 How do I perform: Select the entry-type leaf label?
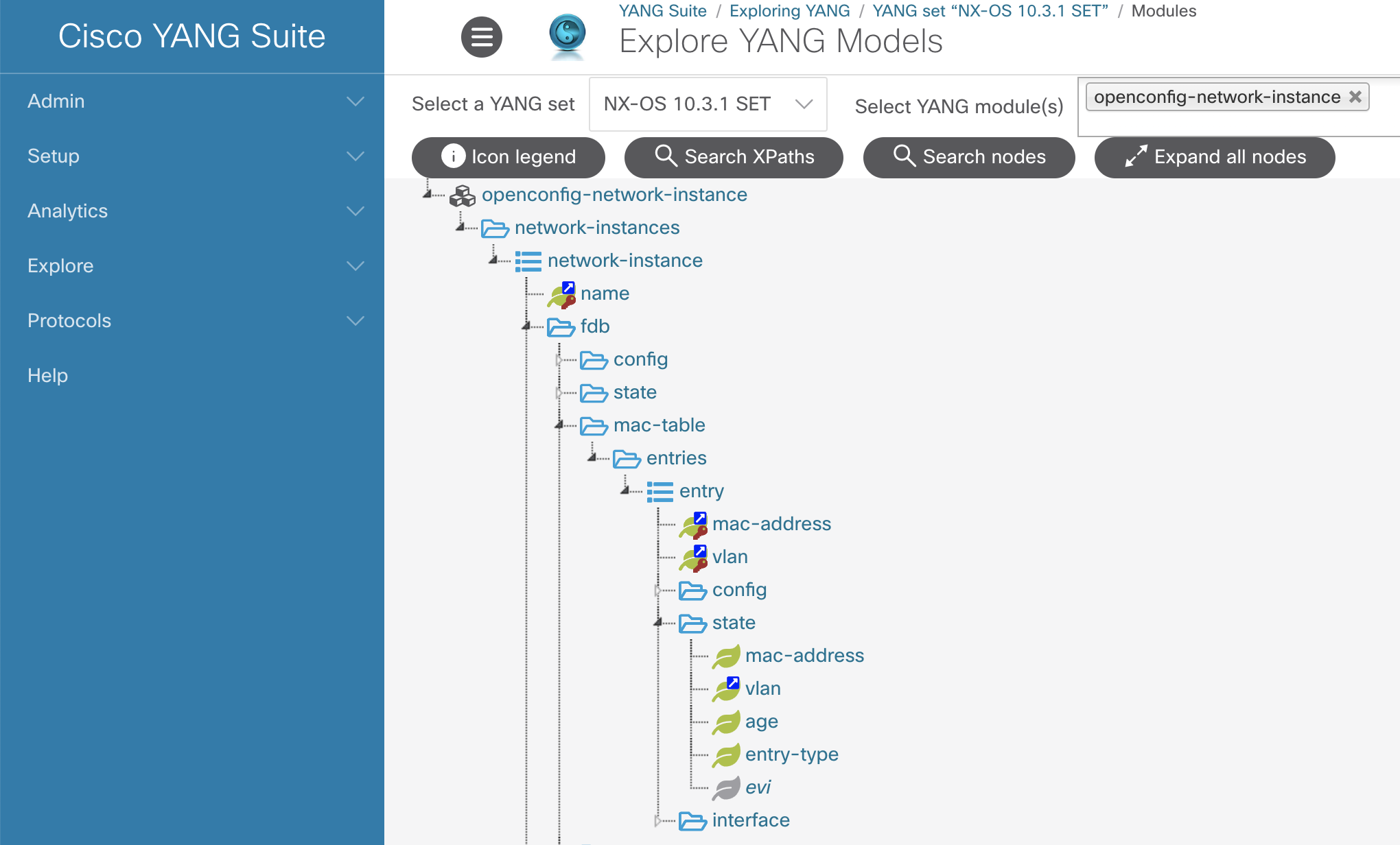tap(791, 754)
